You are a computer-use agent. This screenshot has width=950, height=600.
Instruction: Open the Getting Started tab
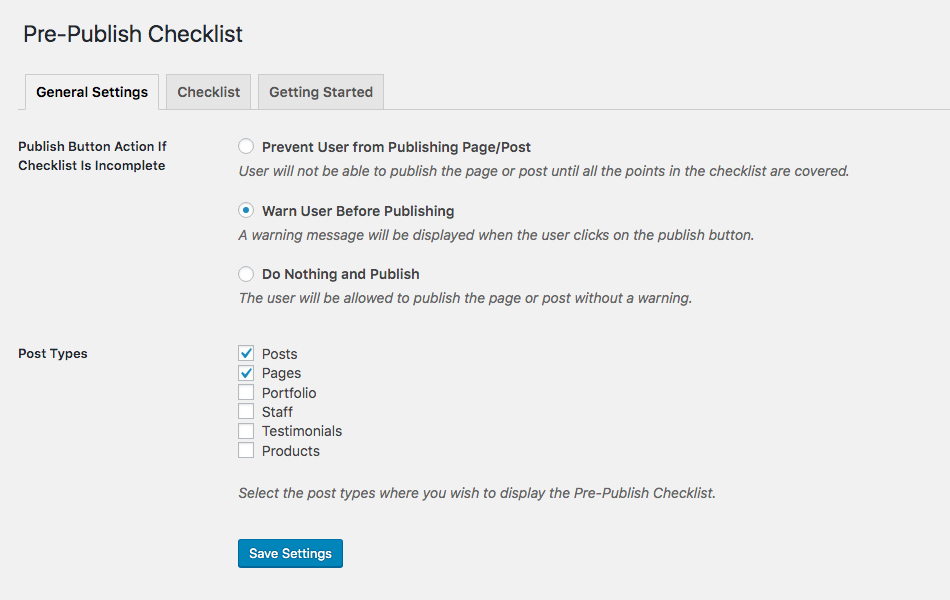click(x=321, y=92)
